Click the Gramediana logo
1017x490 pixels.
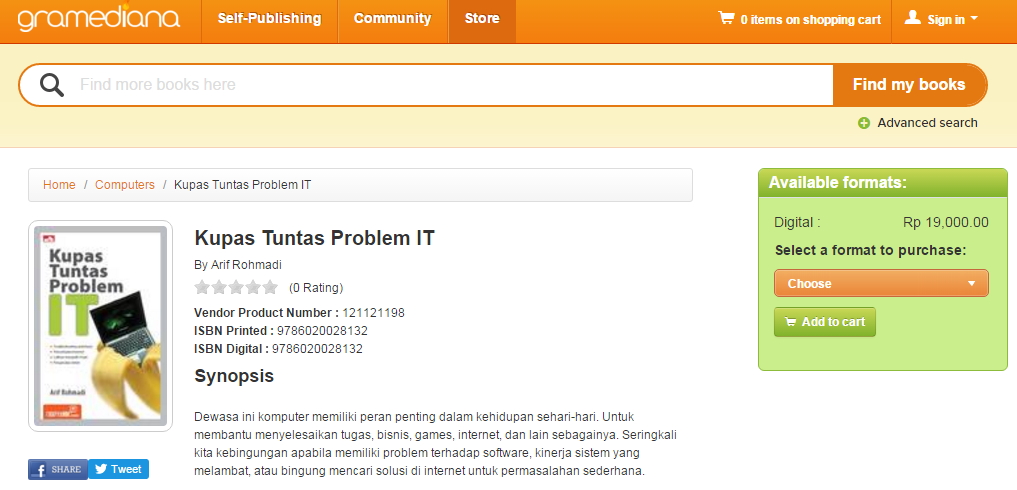point(98,20)
